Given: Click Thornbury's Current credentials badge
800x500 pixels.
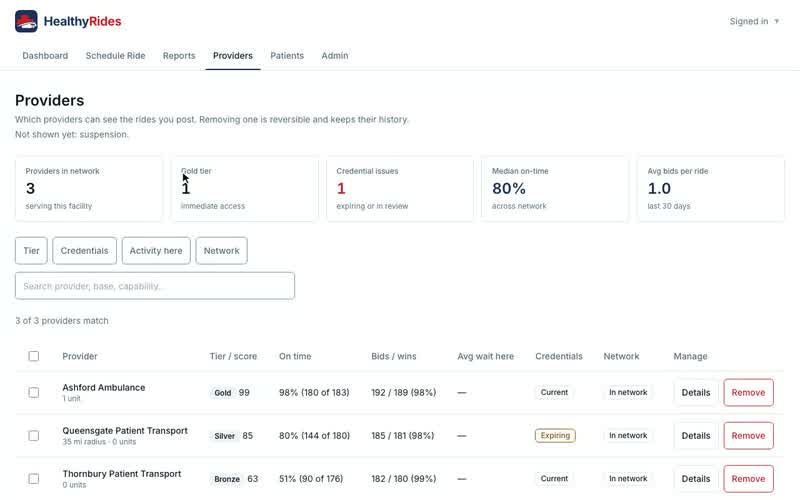Looking at the screenshot, I should 554,479.
